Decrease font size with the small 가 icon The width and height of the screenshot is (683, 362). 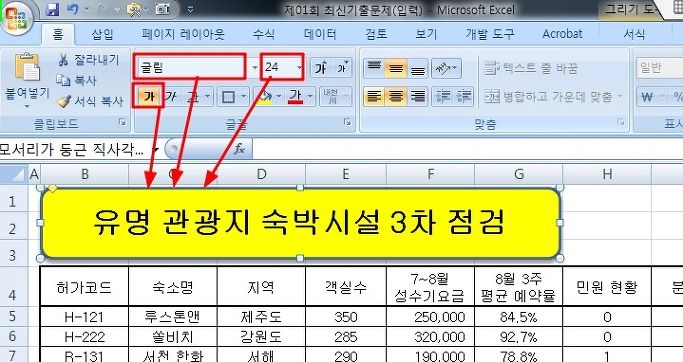pos(342,68)
